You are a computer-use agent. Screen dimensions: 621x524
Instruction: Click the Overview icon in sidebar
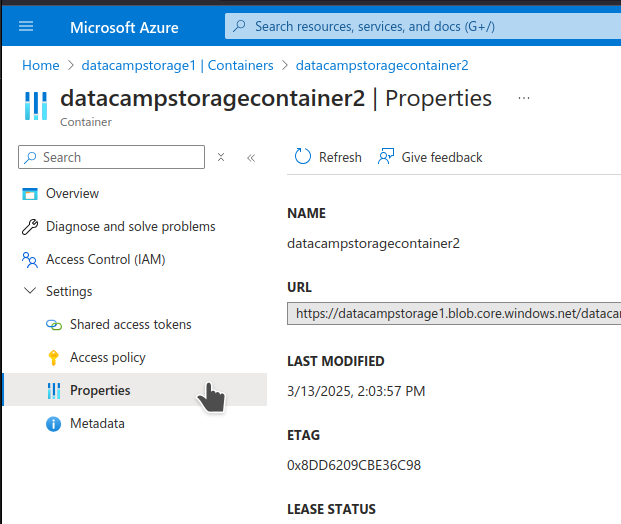[x=30, y=194]
